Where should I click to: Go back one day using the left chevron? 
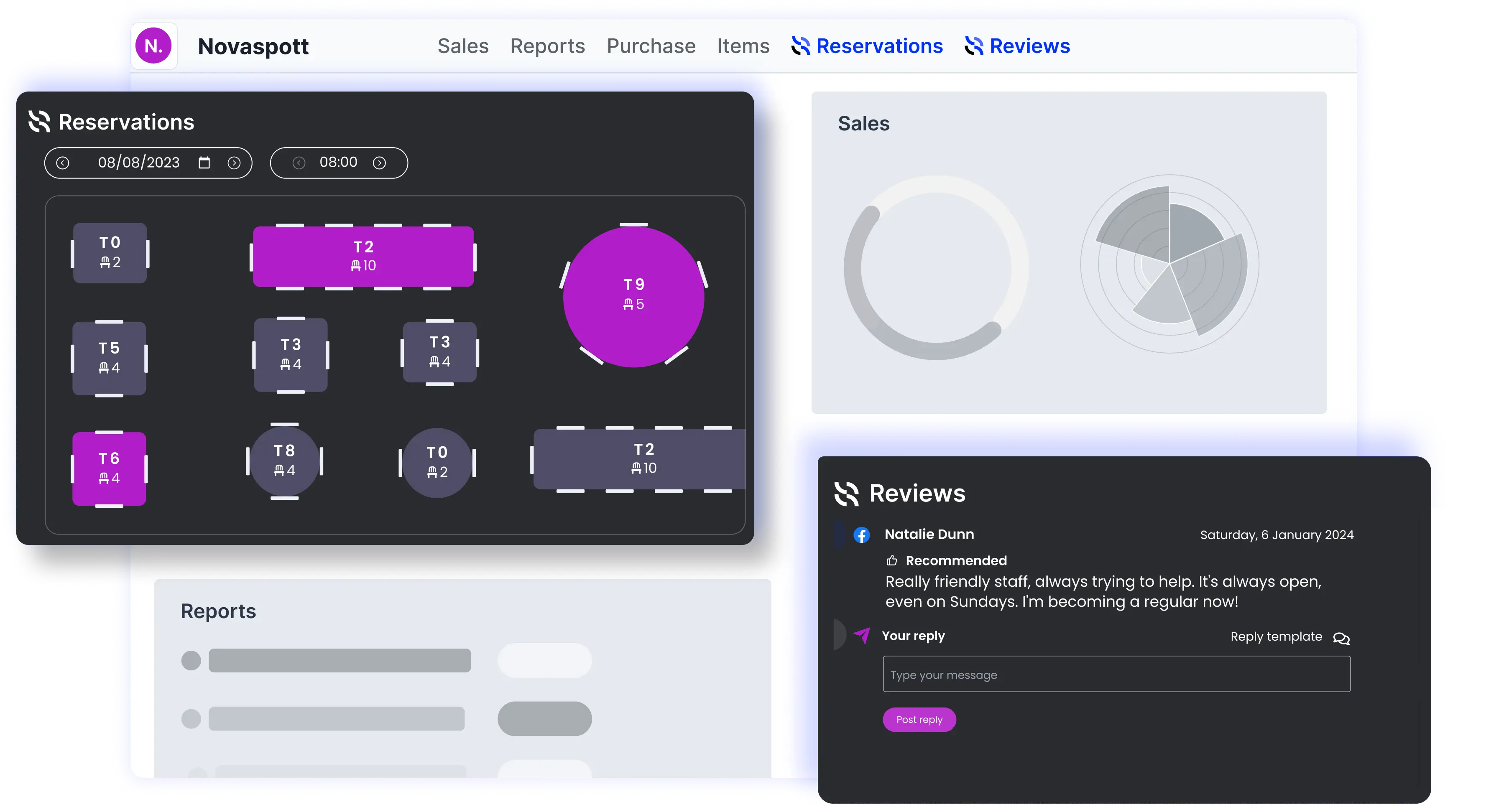click(x=64, y=163)
